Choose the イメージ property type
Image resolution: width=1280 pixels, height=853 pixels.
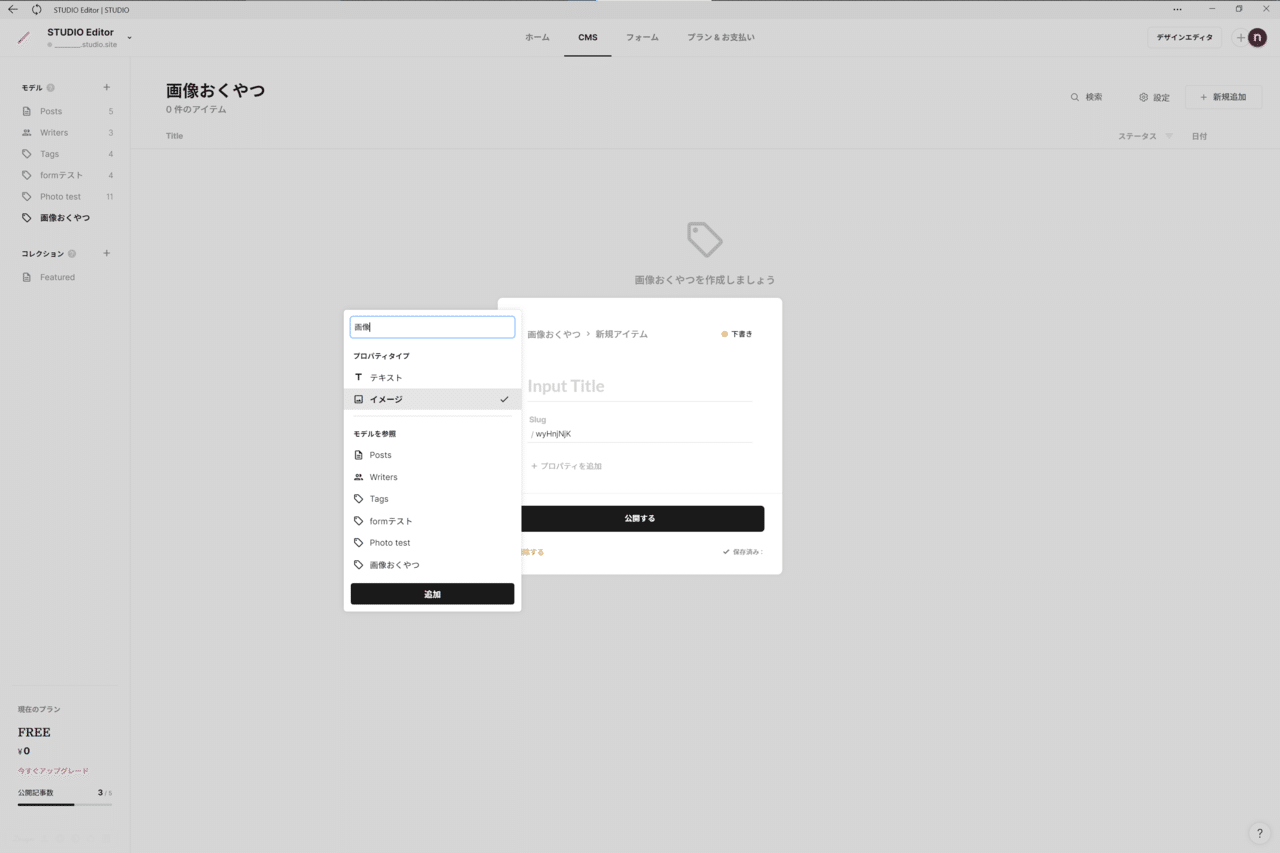432,399
